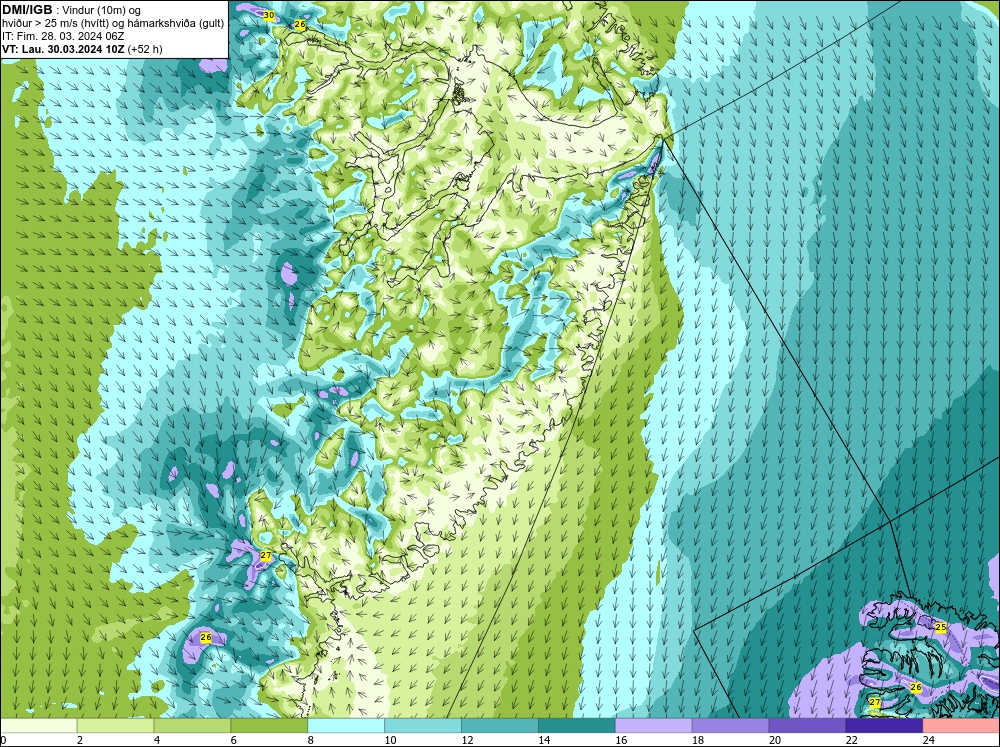This screenshot has height=747, width=1000.
Task: Click the medium green 4–6 m/s legend swatch
Action: click(x=192, y=726)
